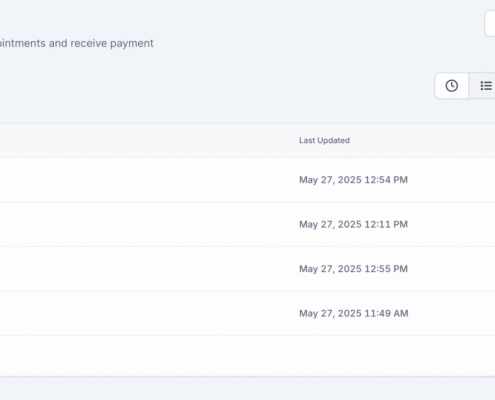495x400 pixels.
Task: Select the May 27, 2025 12:54 PM timestamp
Action: (x=353, y=180)
